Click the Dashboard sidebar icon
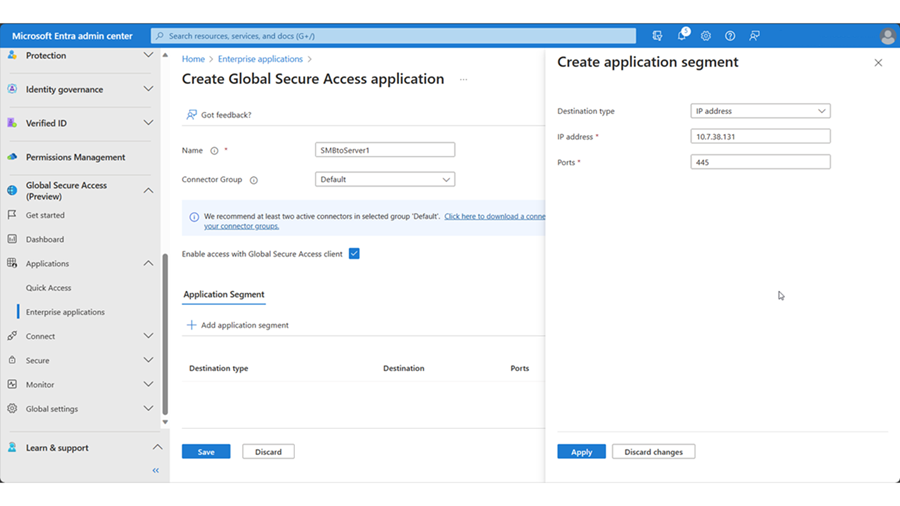This screenshot has width=900, height=506. pyautogui.click(x=12, y=239)
